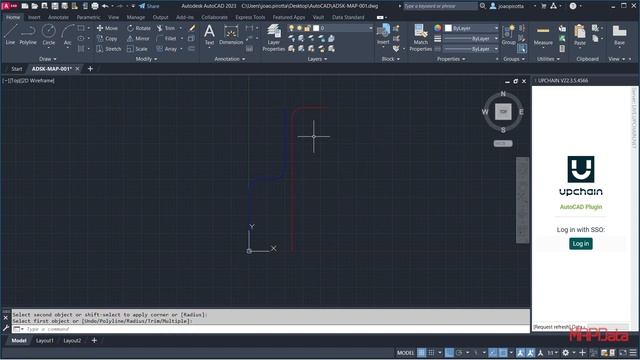640x360 pixels.
Task: Click the object color wheel icon
Action: (438, 28)
